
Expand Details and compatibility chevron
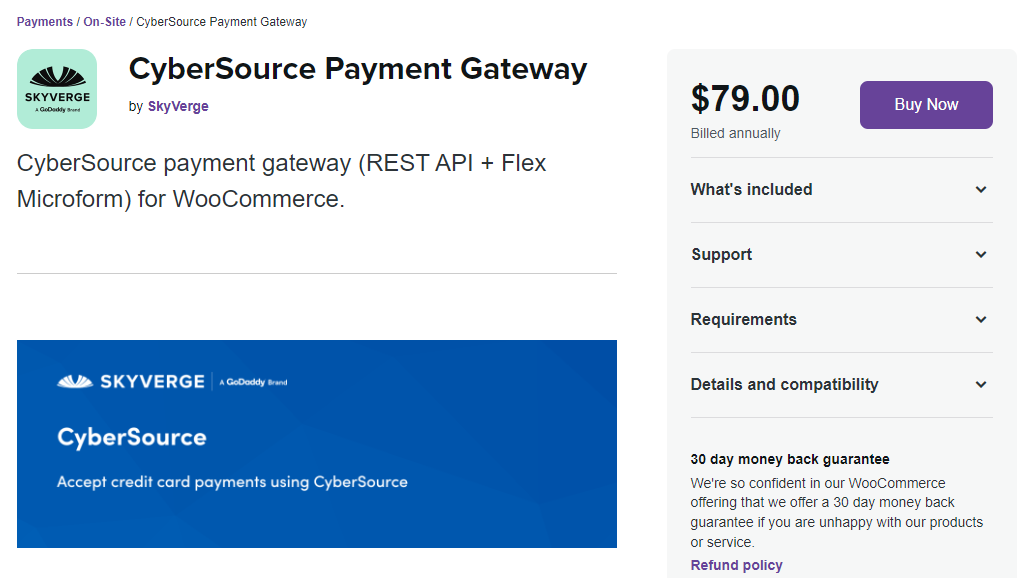point(981,385)
